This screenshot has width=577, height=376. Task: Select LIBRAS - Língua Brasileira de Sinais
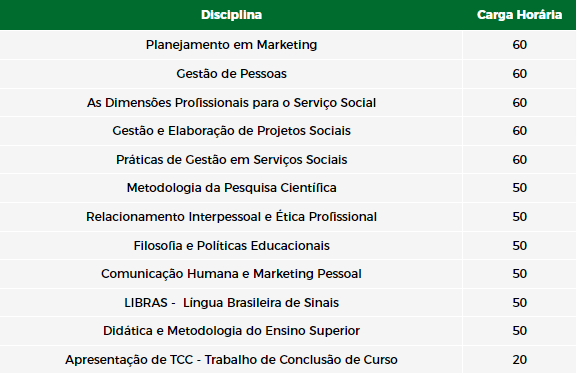click(231, 303)
